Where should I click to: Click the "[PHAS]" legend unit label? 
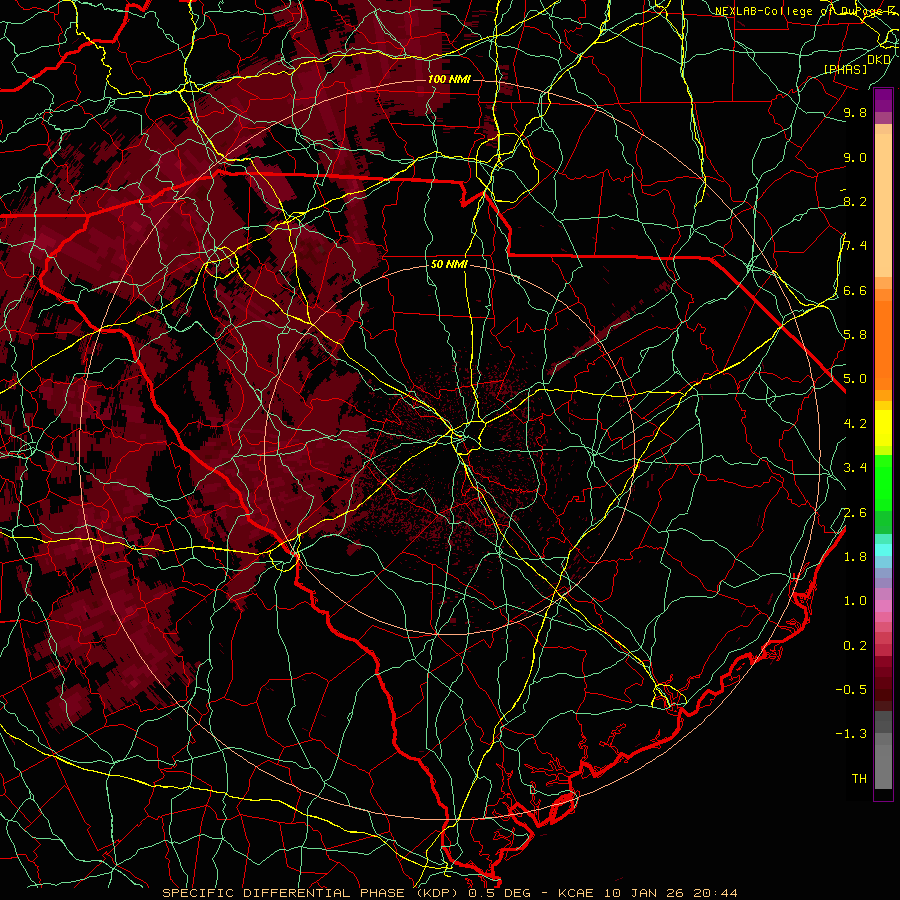[x=845, y=70]
